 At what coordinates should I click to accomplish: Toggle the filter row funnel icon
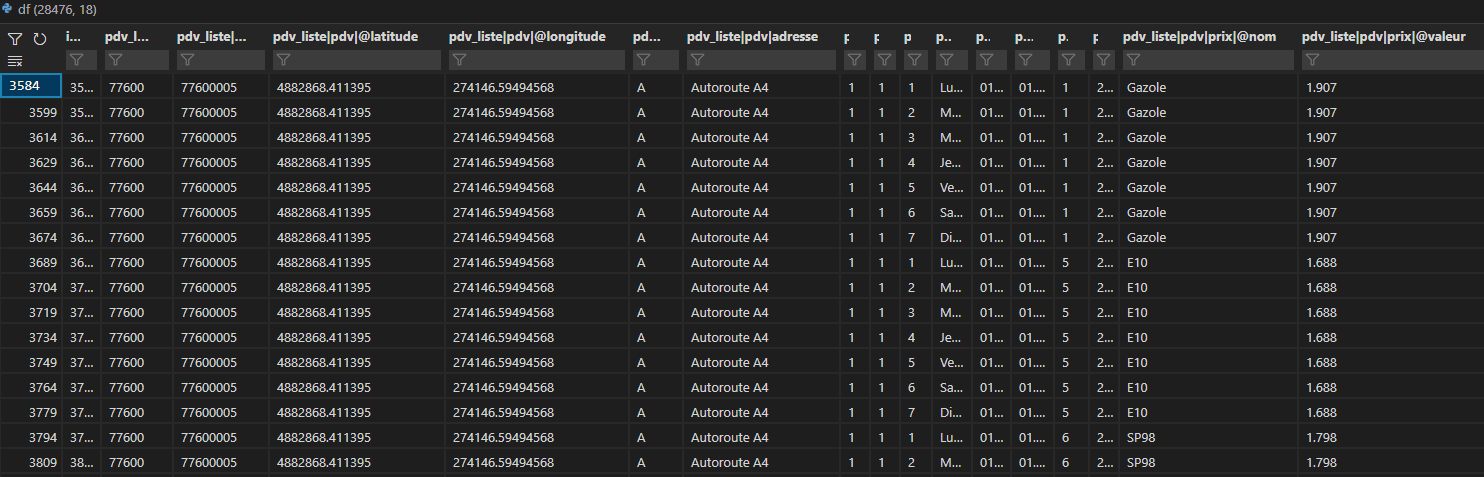[14, 39]
